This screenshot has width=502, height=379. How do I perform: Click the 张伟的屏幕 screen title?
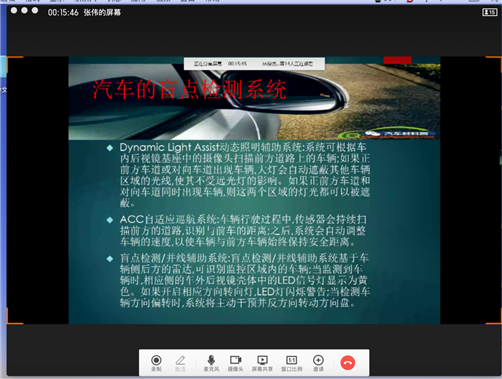pyautogui.click(x=102, y=13)
